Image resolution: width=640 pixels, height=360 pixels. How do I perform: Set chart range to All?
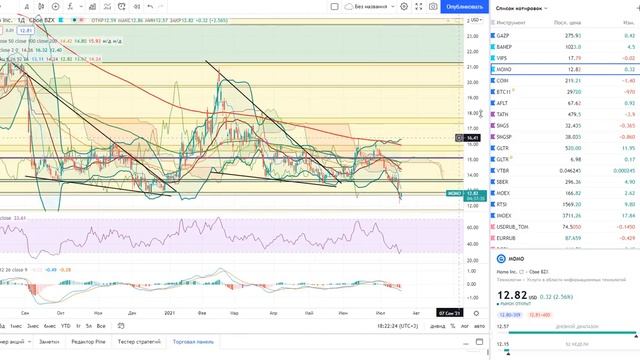point(101,326)
